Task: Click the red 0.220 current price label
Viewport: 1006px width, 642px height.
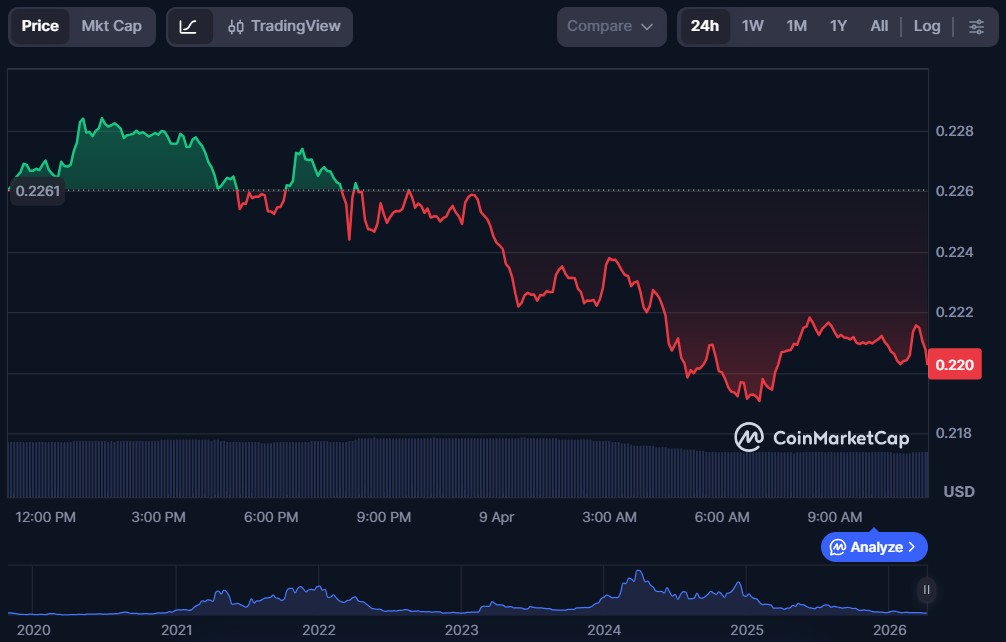Action: [x=955, y=365]
